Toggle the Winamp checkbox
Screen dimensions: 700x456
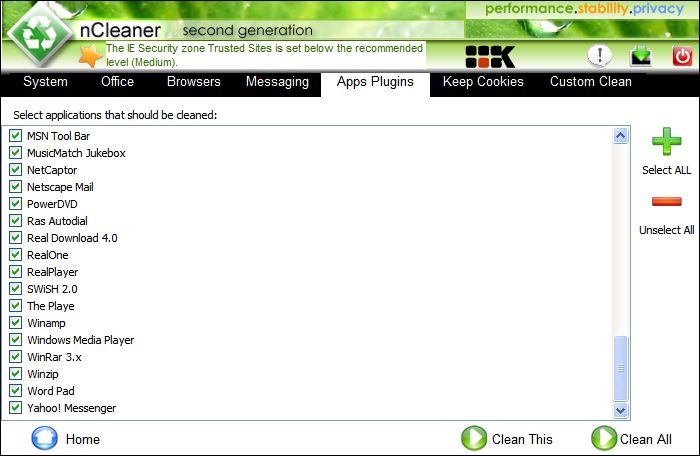16,322
